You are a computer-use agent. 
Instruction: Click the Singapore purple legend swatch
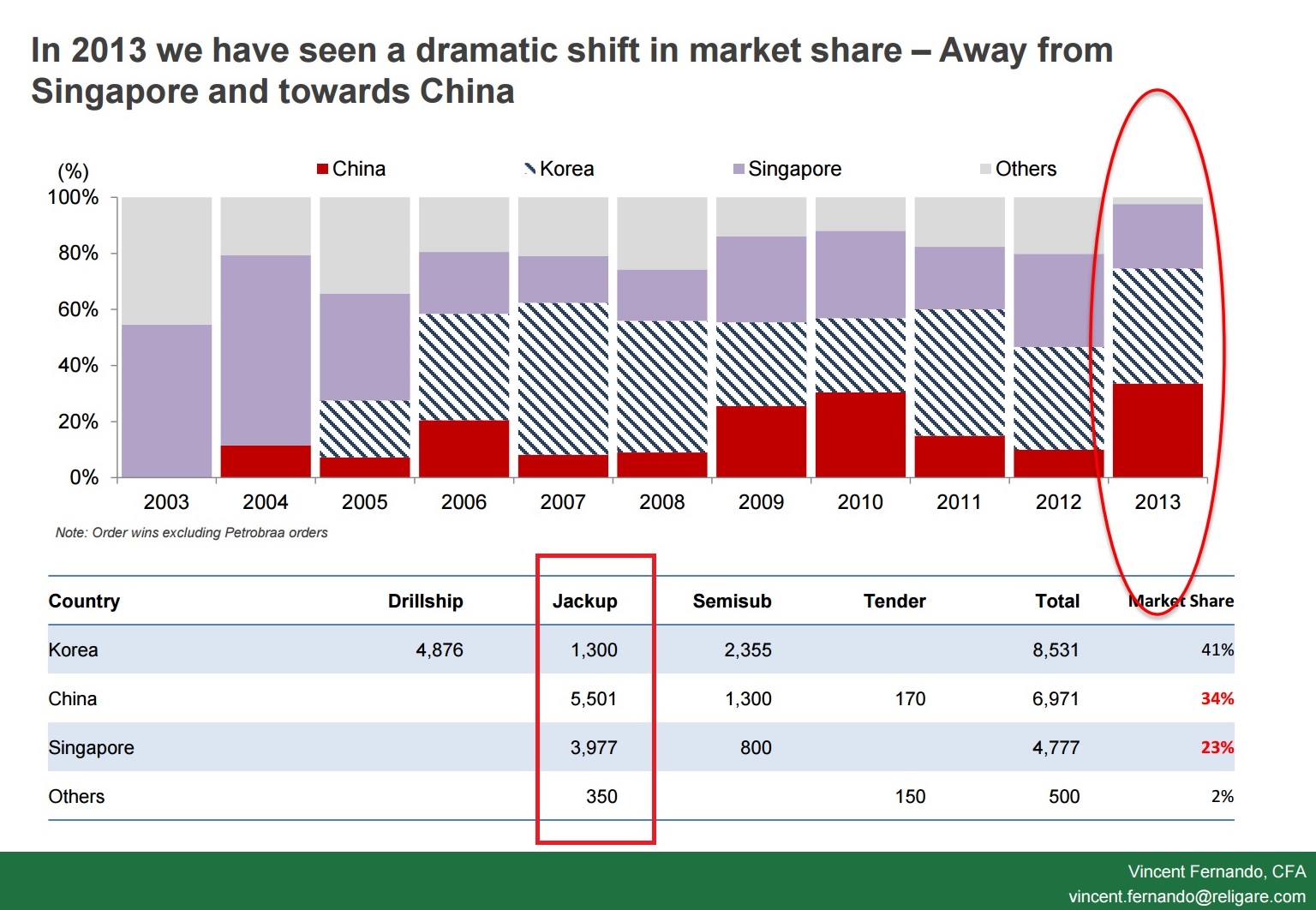[739, 169]
